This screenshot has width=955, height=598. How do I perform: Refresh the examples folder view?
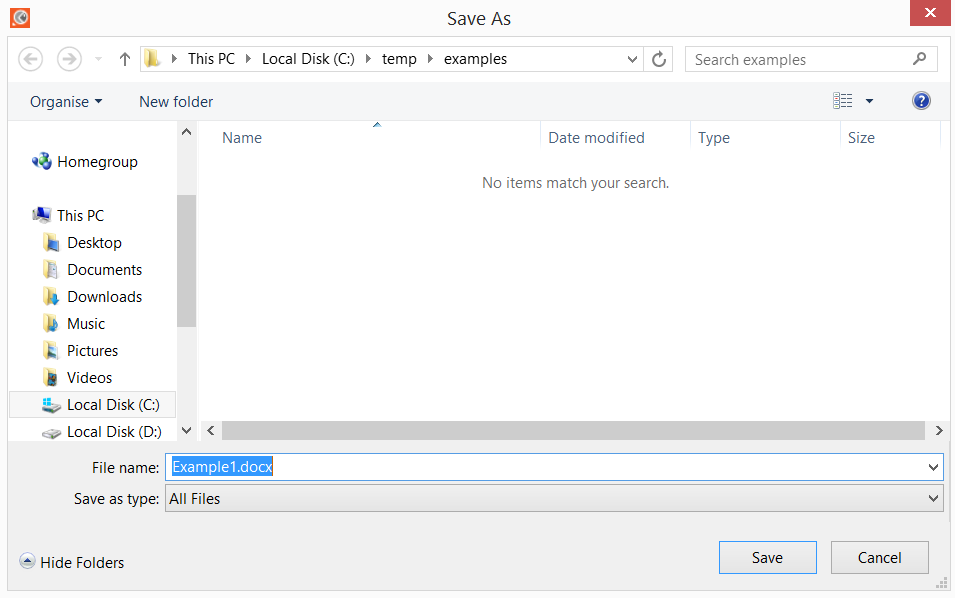pos(659,59)
